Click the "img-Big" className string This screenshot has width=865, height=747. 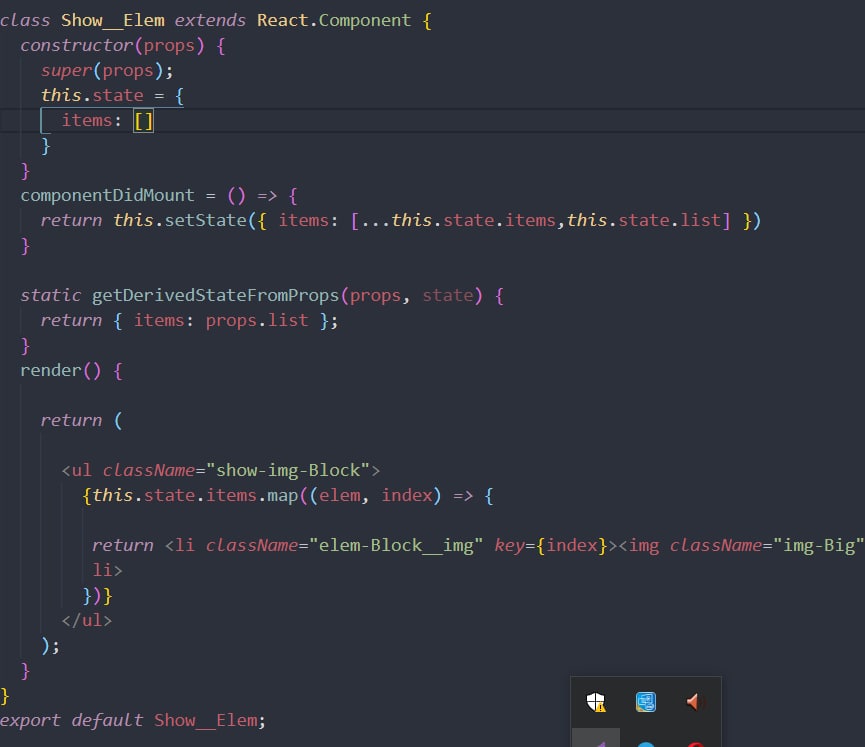pyautogui.click(x=819, y=545)
